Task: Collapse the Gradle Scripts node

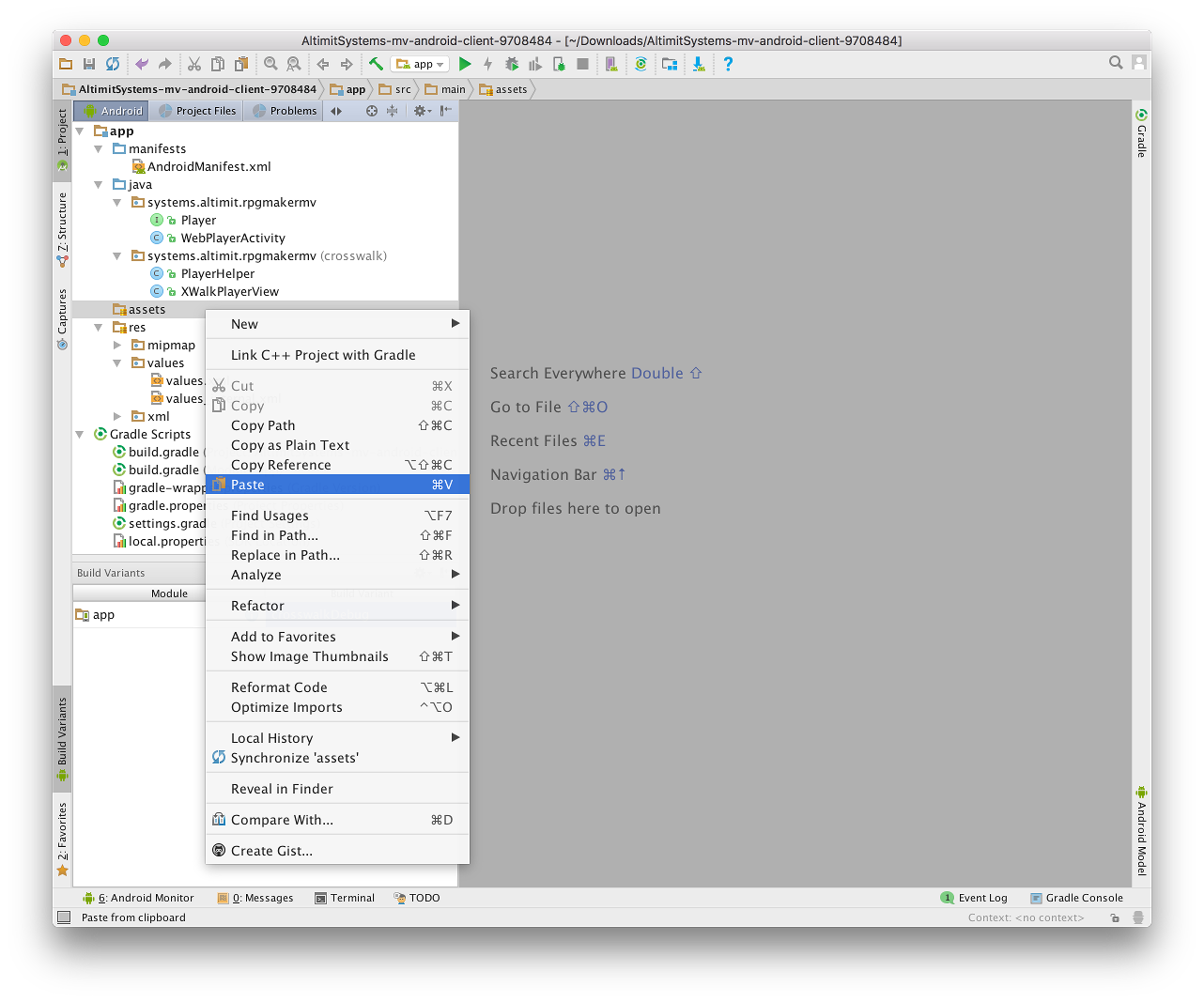Action: (x=80, y=435)
